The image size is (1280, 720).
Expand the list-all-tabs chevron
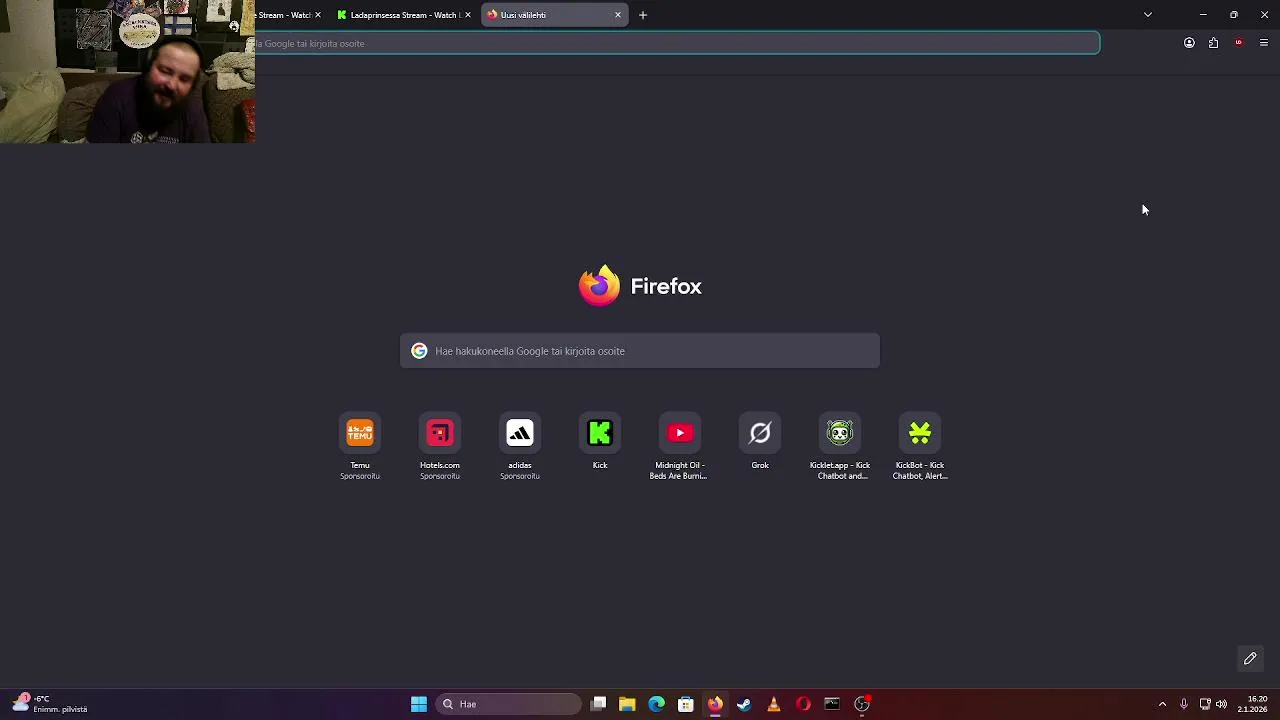tap(1148, 15)
